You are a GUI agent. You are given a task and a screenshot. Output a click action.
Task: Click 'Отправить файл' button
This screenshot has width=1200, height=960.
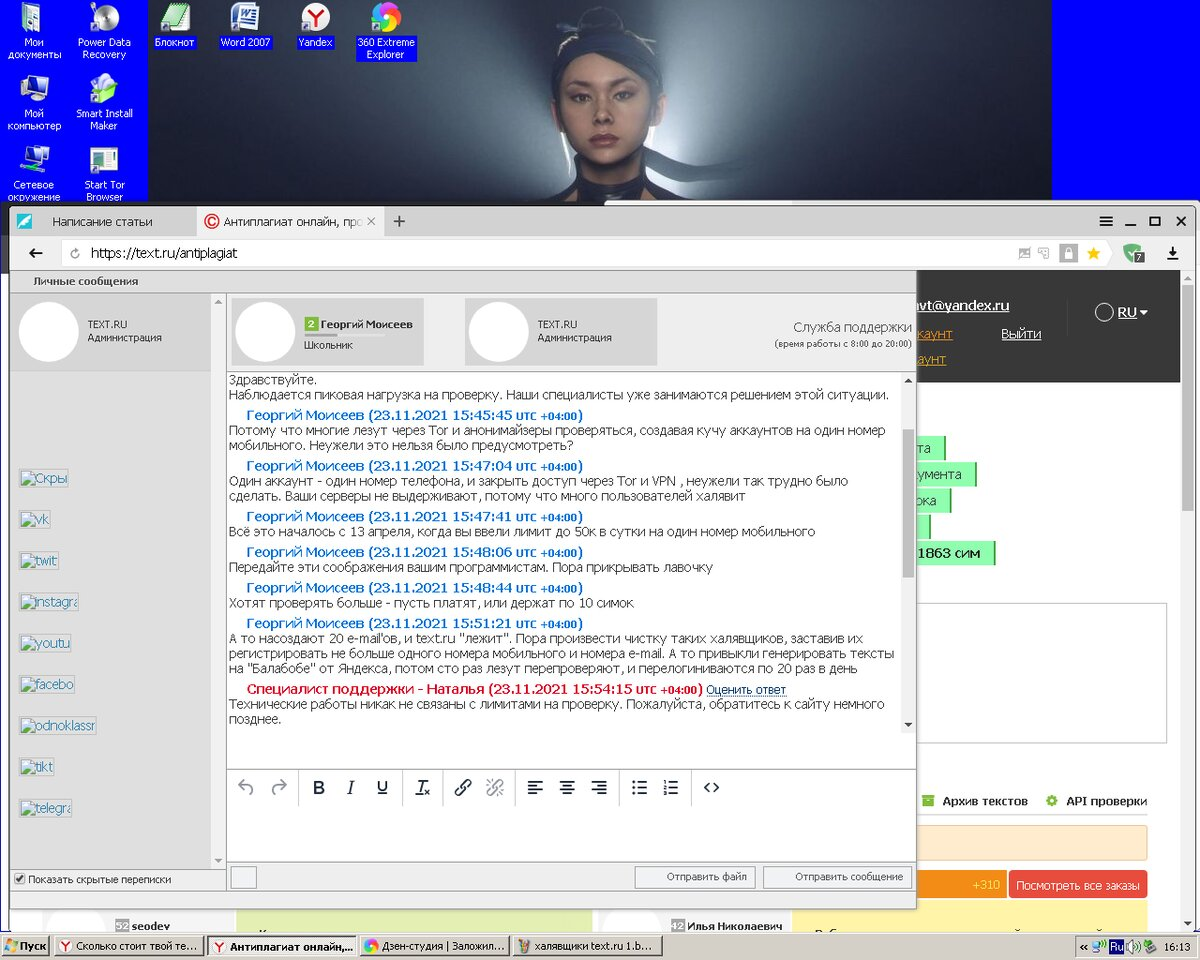point(695,877)
